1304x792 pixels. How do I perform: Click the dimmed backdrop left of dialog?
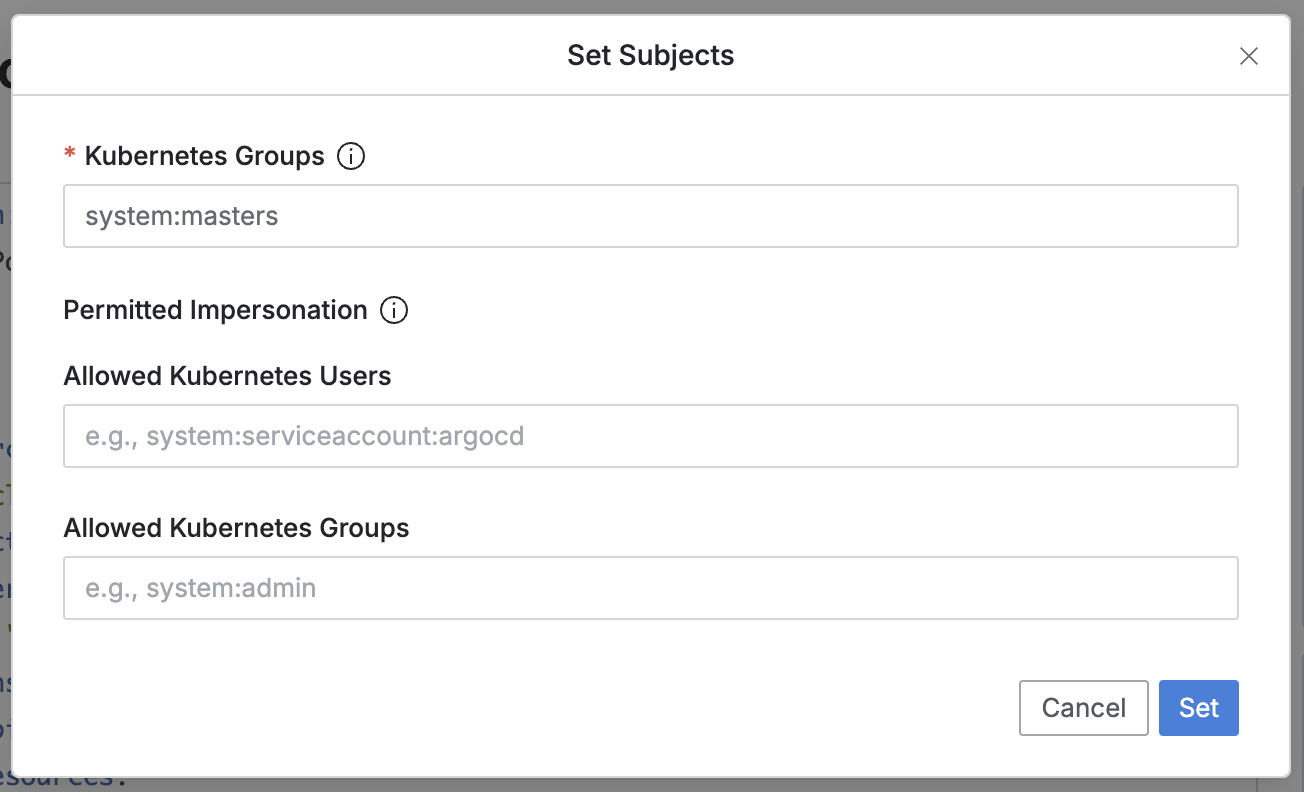tap(5, 400)
